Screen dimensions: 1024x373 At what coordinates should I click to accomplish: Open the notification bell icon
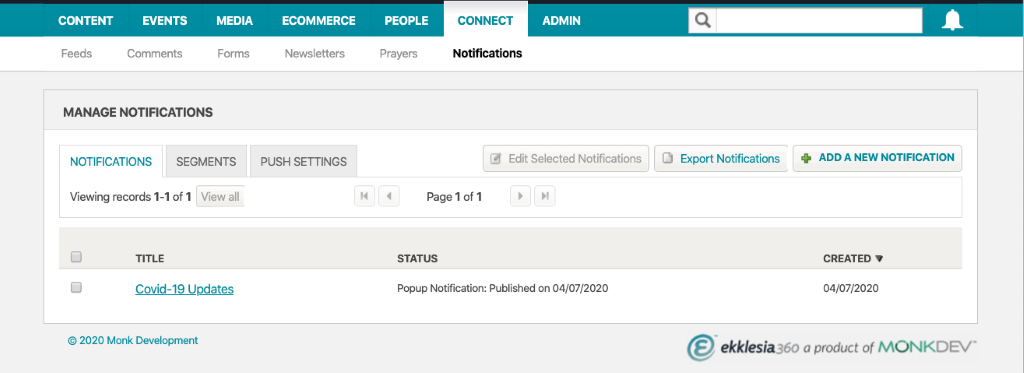click(x=953, y=20)
